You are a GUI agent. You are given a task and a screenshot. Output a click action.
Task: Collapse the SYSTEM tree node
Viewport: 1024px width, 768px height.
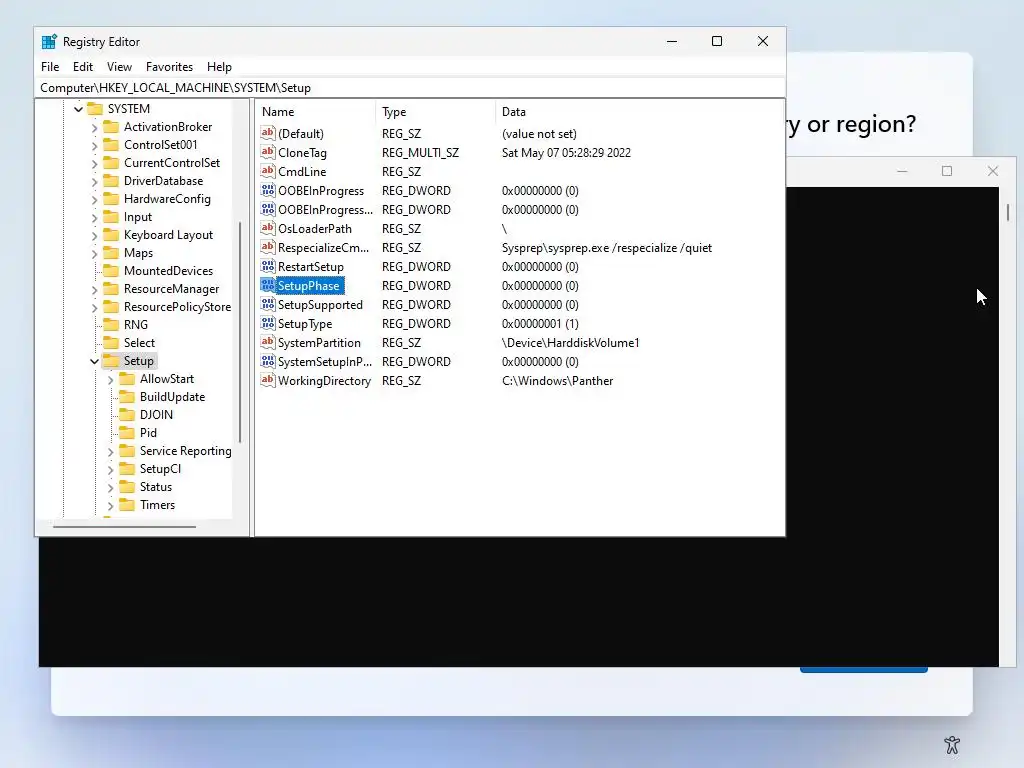pyautogui.click(x=78, y=109)
